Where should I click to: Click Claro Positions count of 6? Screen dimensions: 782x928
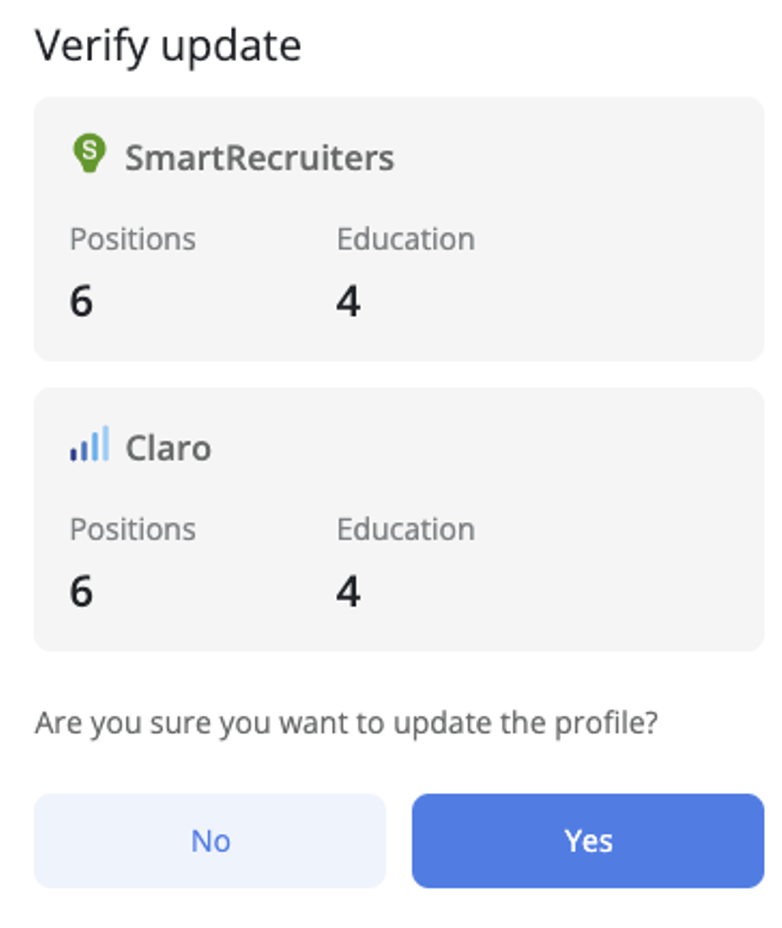tap(81, 591)
